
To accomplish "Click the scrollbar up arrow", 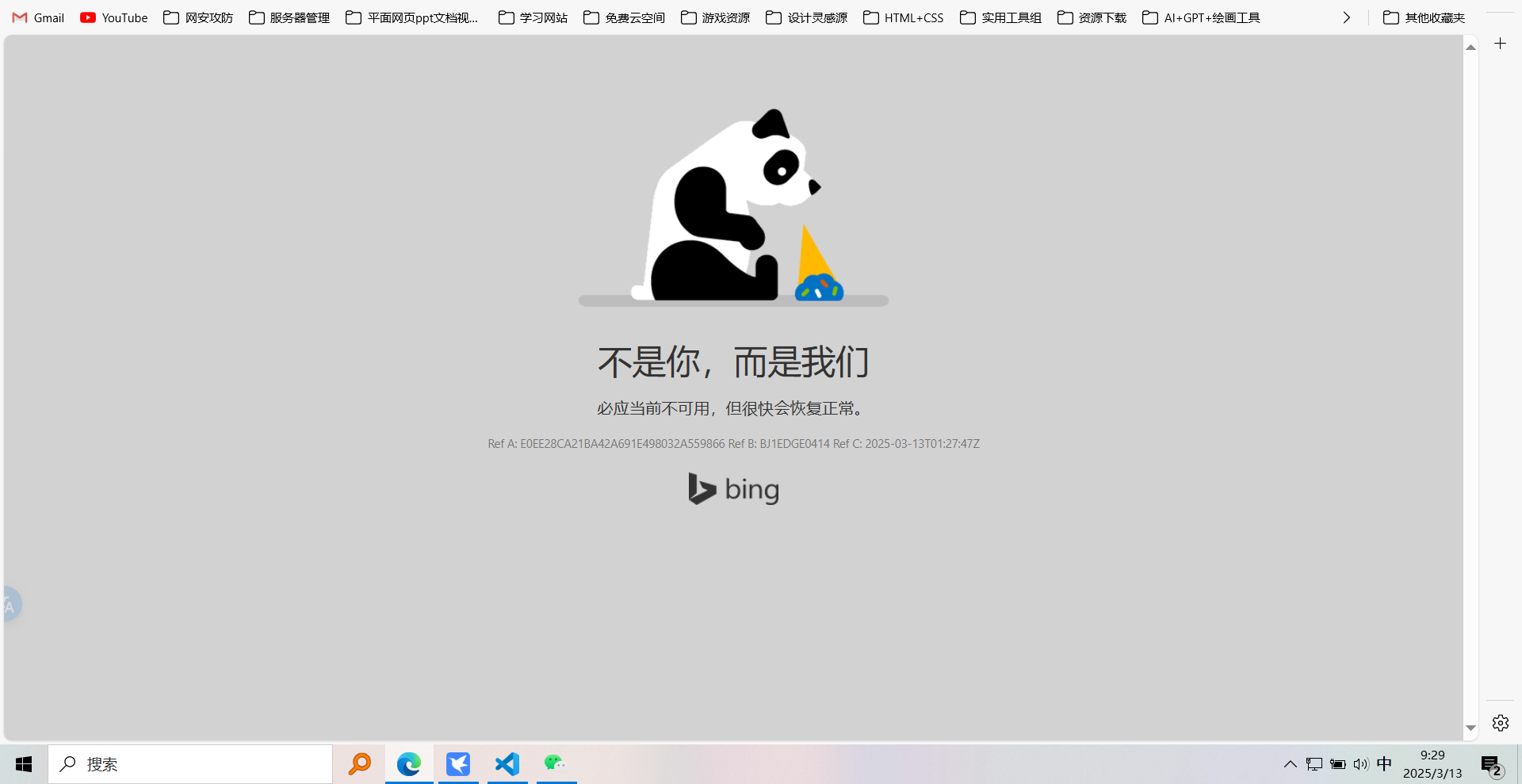I will click(x=1470, y=48).
